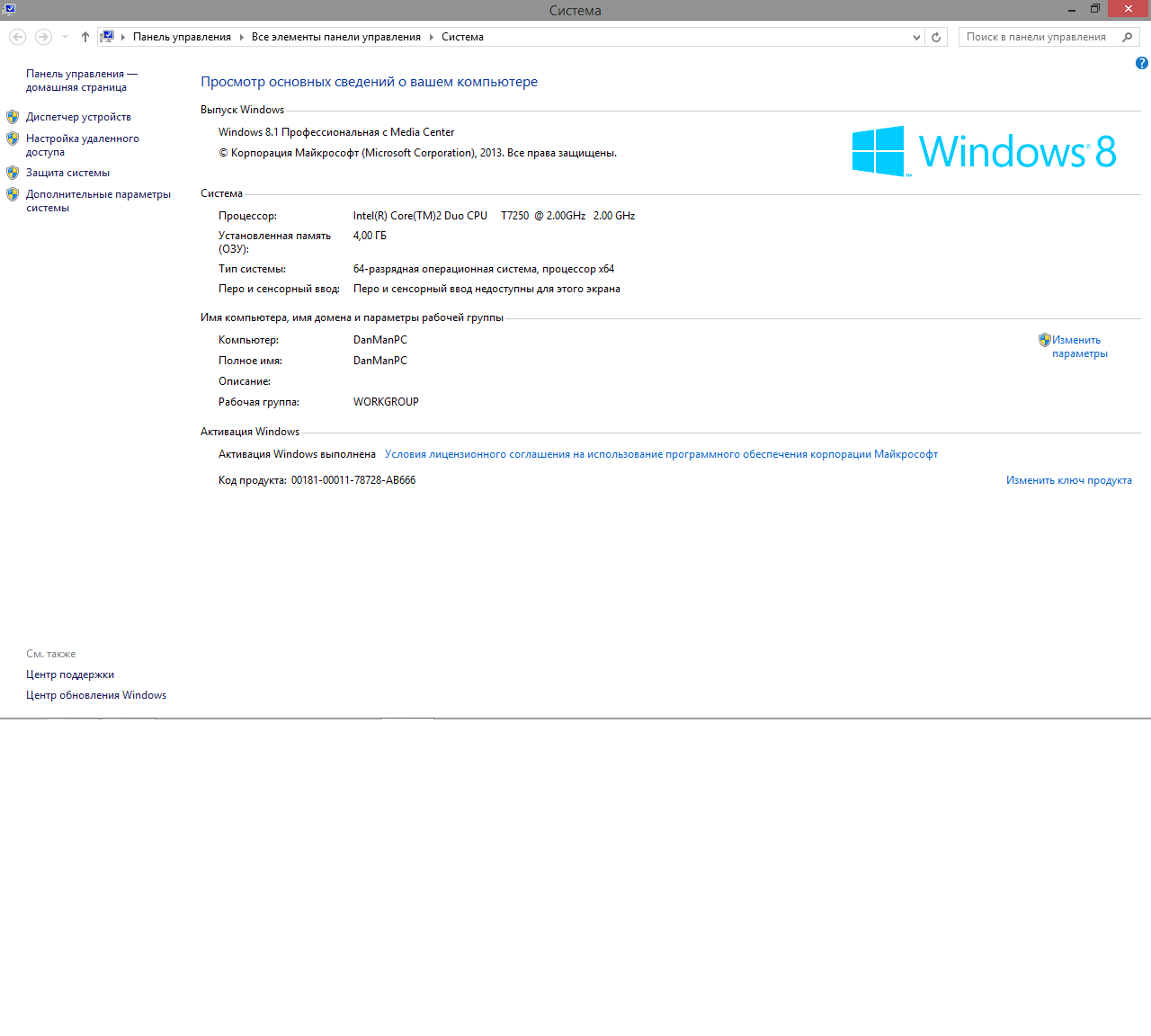Click 'Активация Windows выполнена' status text
The image size is (1151, 1036).
coord(297,454)
